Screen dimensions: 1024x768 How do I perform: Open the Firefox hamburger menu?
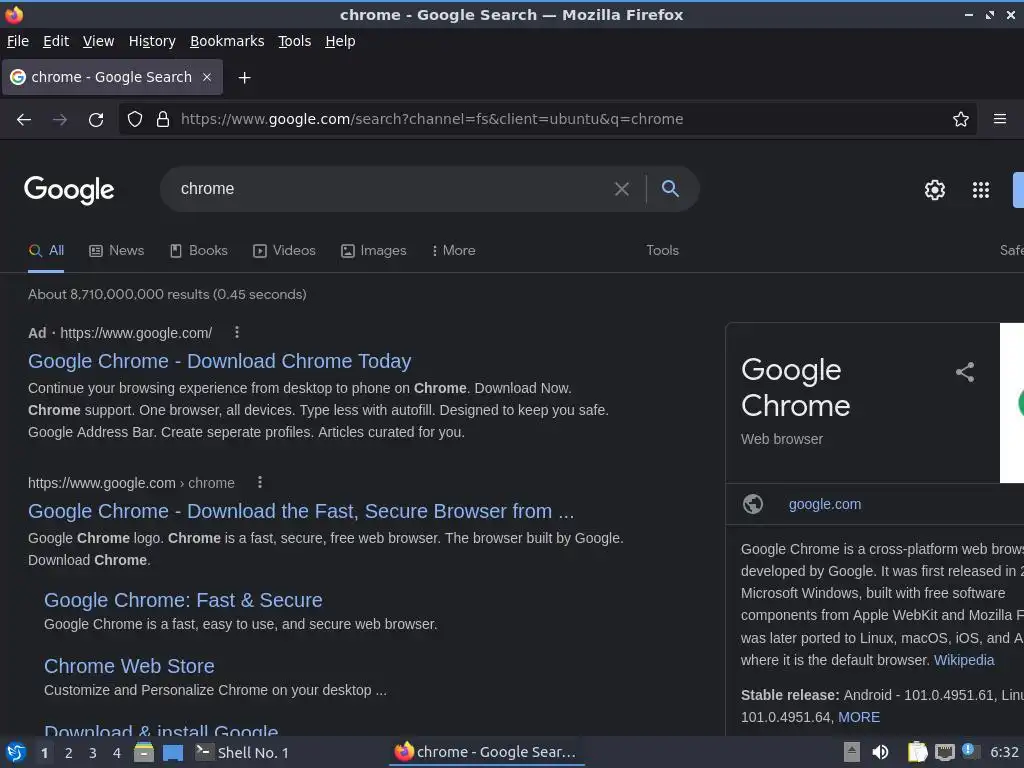tap(1000, 119)
